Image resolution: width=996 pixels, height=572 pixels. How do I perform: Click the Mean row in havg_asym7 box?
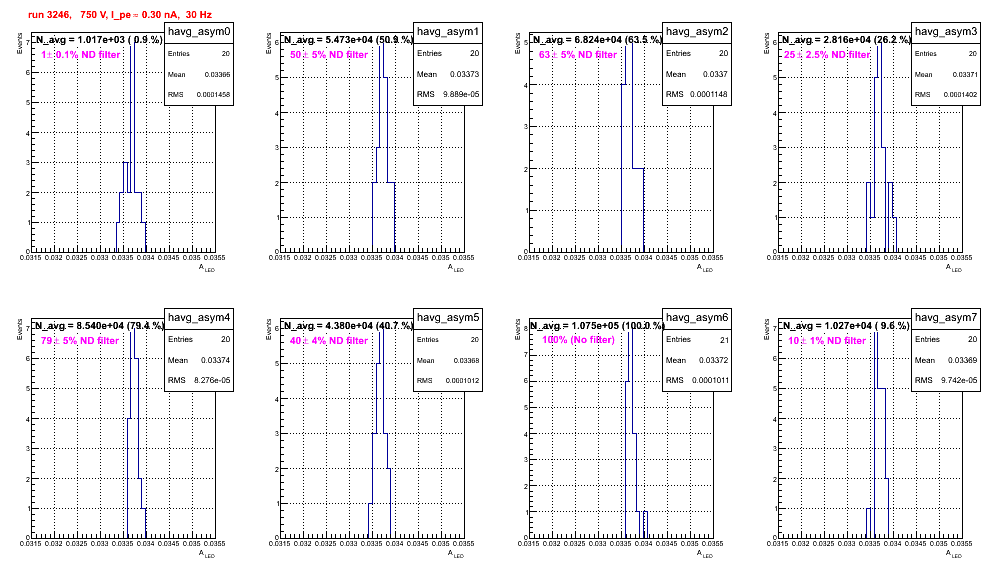coord(946,360)
